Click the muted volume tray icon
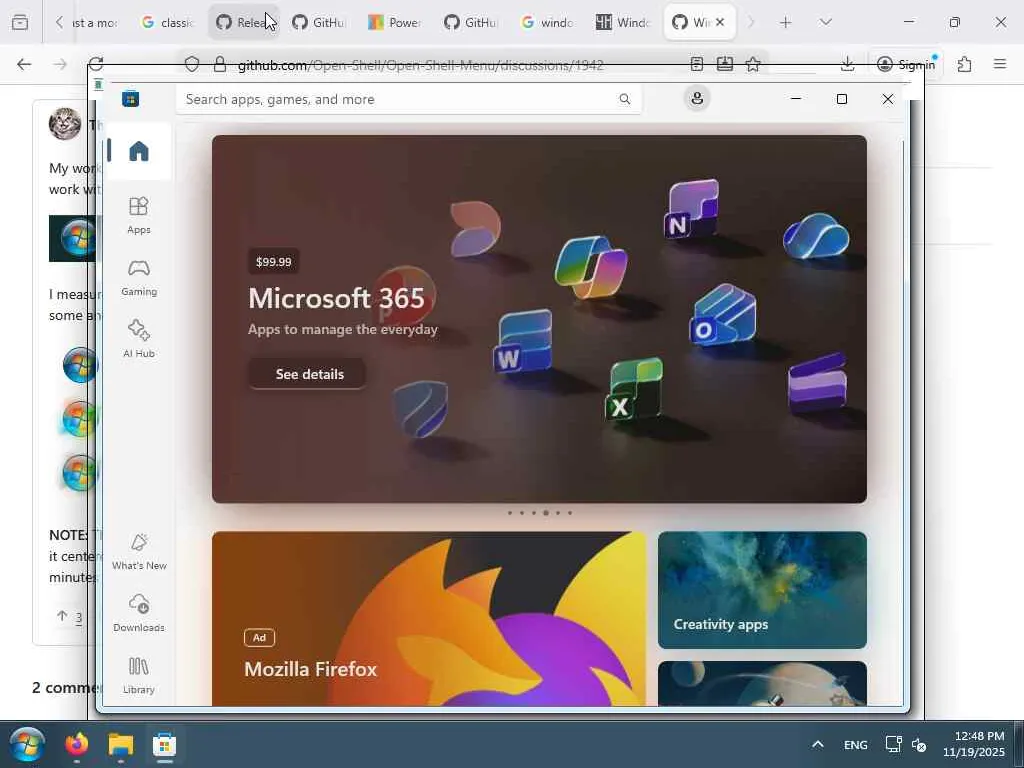Image resolution: width=1024 pixels, height=768 pixels. pyautogui.click(x=919, y=744)
